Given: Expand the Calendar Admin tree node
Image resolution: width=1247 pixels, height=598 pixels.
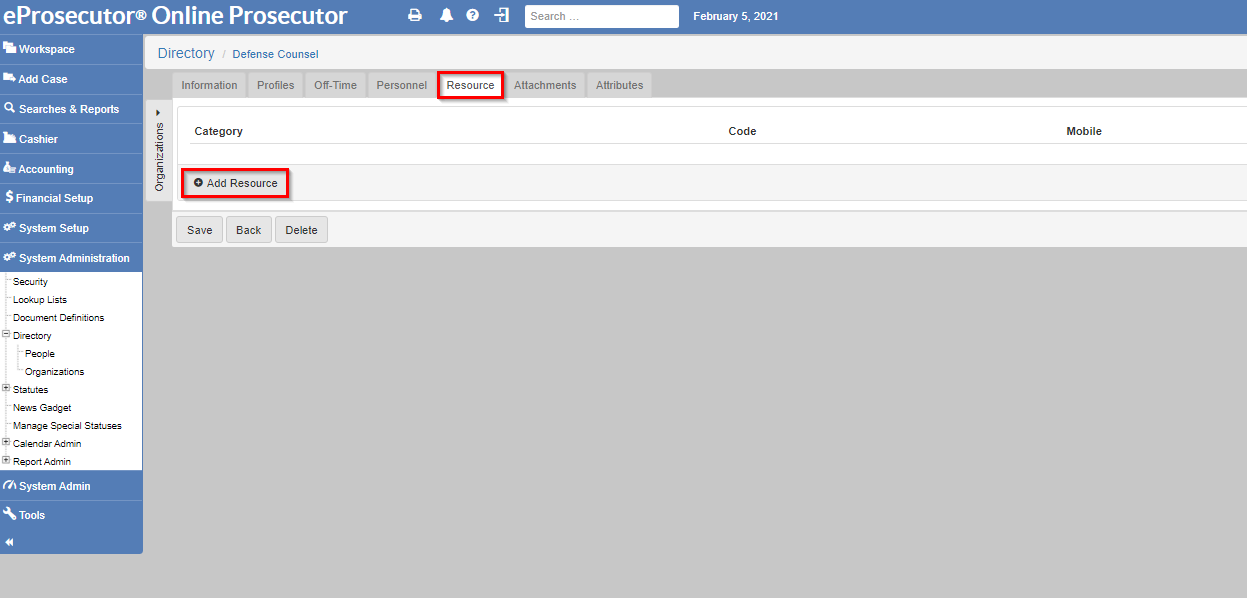Looking at the screenshot, I should coord(6,443).
